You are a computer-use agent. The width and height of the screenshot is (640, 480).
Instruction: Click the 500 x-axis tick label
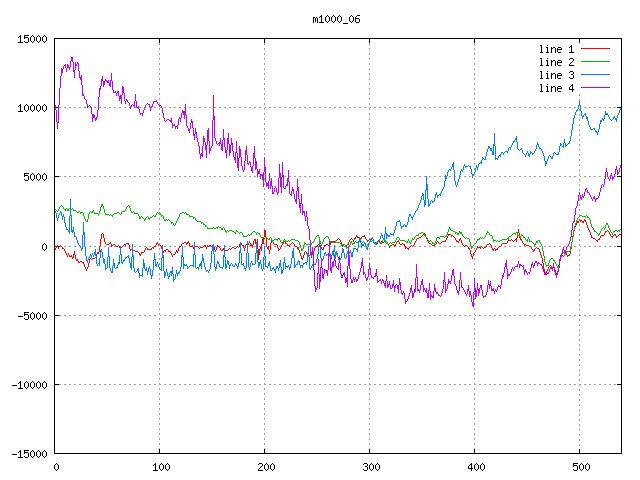pos(580,467)
